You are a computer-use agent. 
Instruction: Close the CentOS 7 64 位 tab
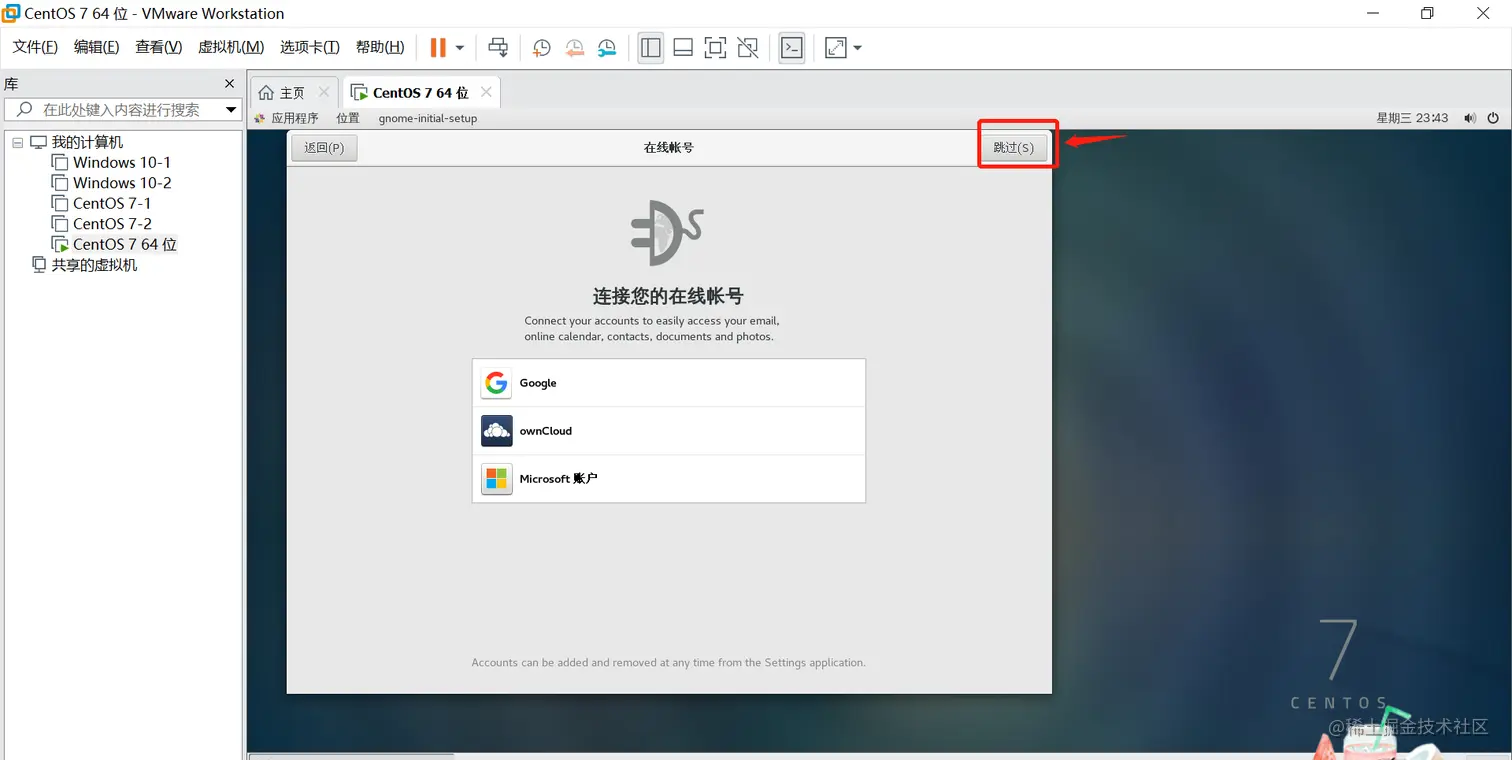click(486, 92)
